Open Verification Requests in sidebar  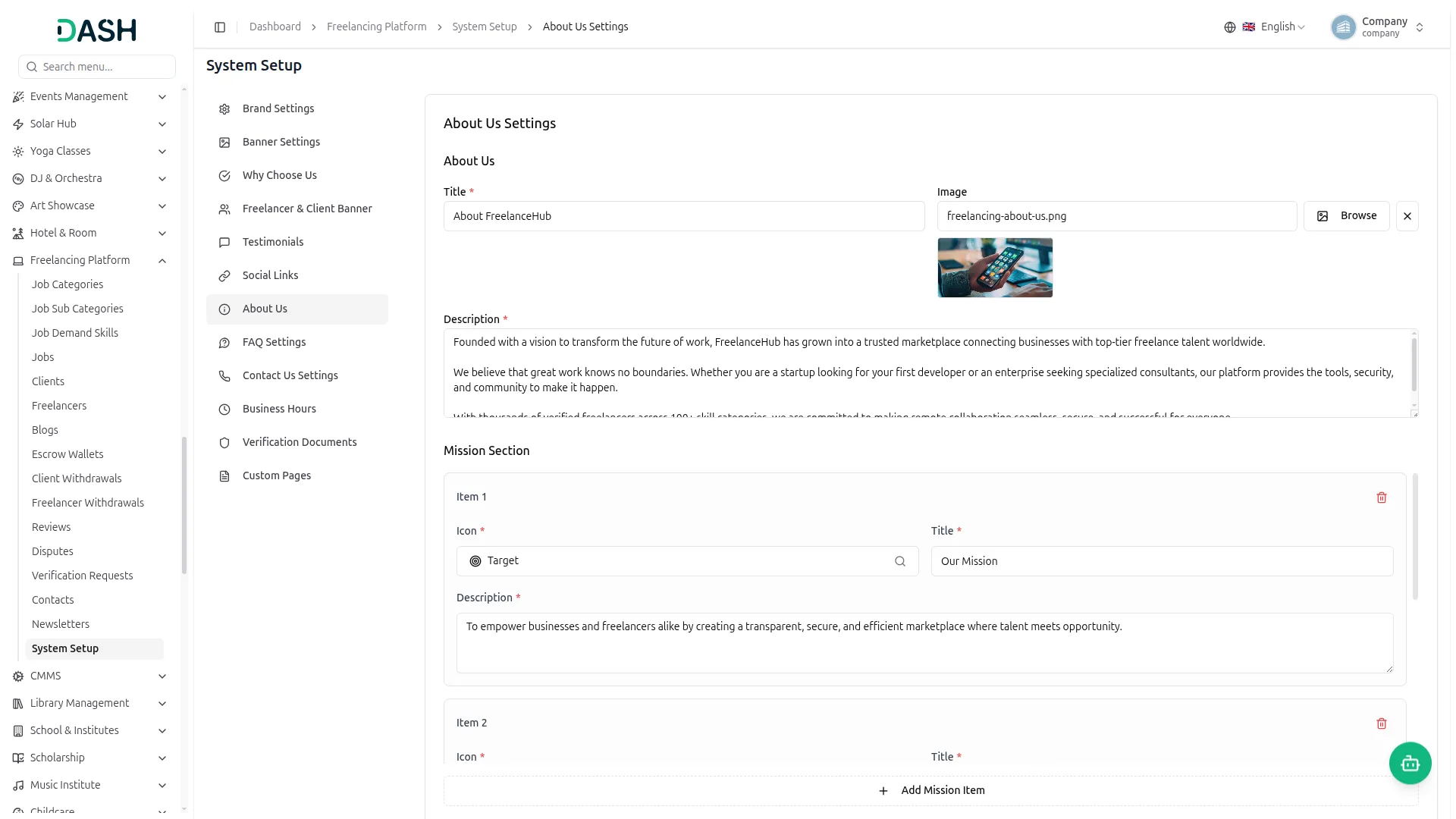[82, 576]
